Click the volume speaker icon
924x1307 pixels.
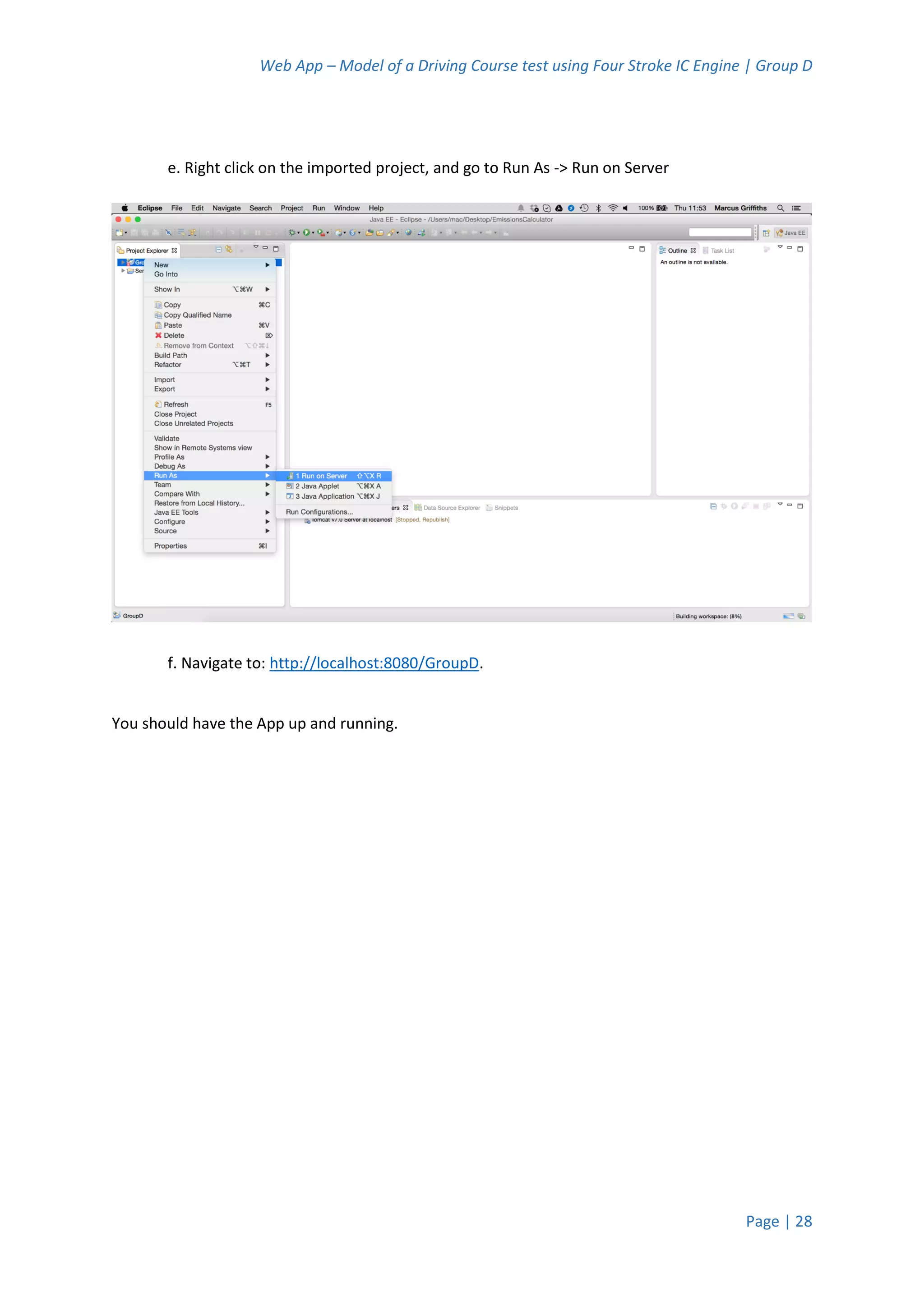(625, 209)
